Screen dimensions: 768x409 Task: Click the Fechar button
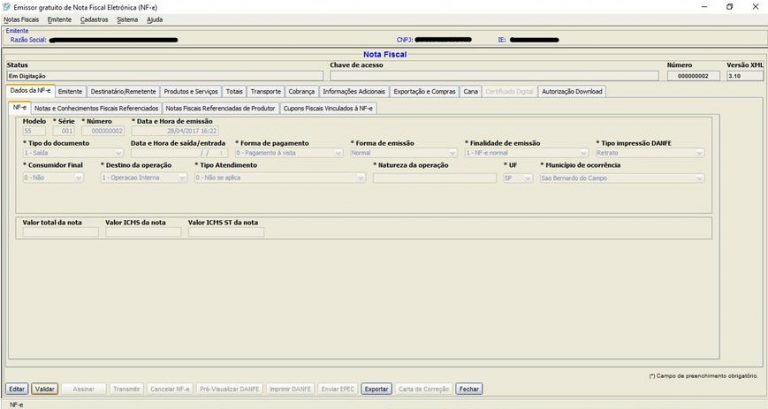(x=469, y=389)
